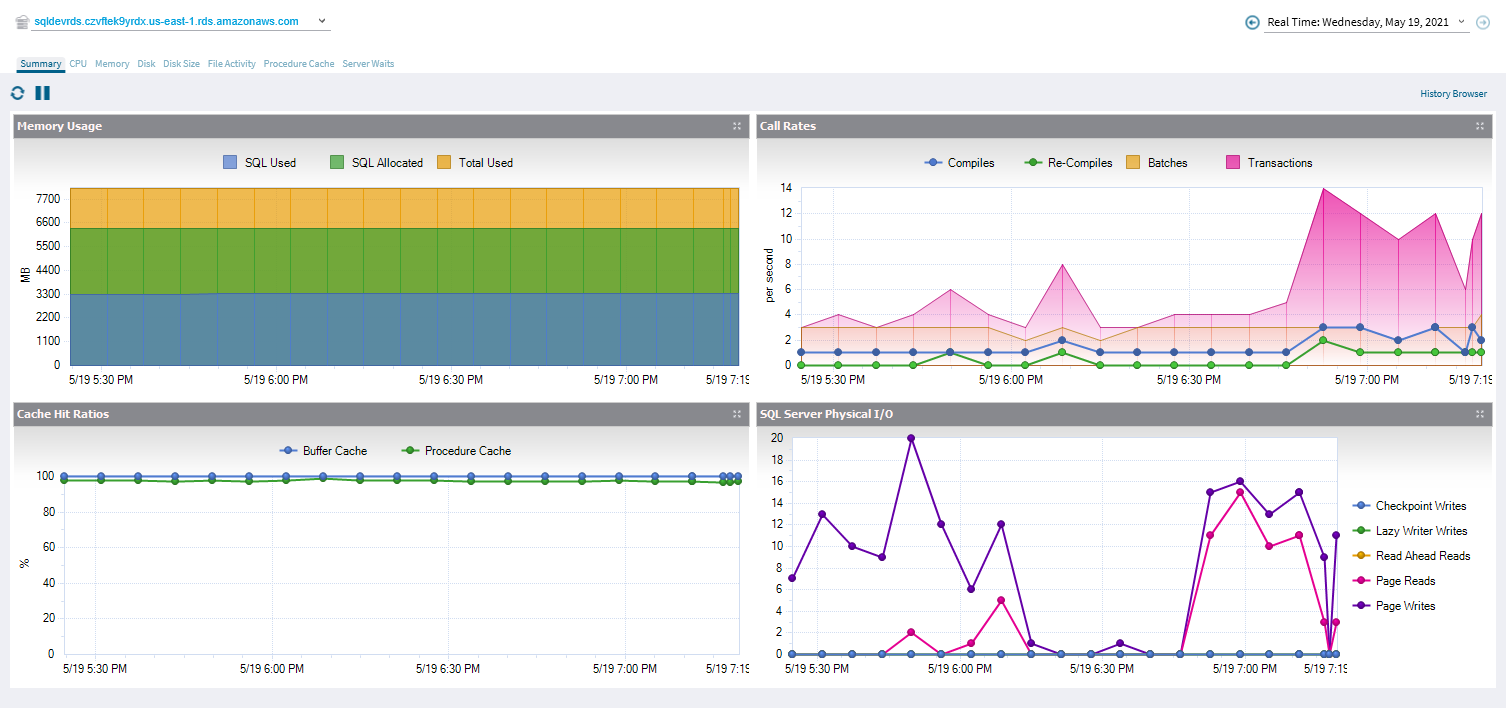This screenshot has width=1506, height=708.
Task: Maximize the Memory Usage panel
Action: pos(737,126)
